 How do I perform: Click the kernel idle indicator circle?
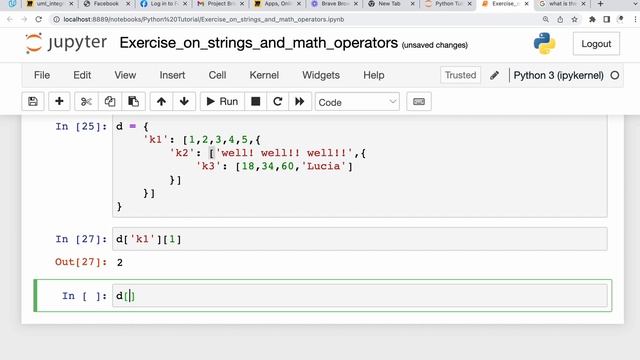click(x=615, y=76)
